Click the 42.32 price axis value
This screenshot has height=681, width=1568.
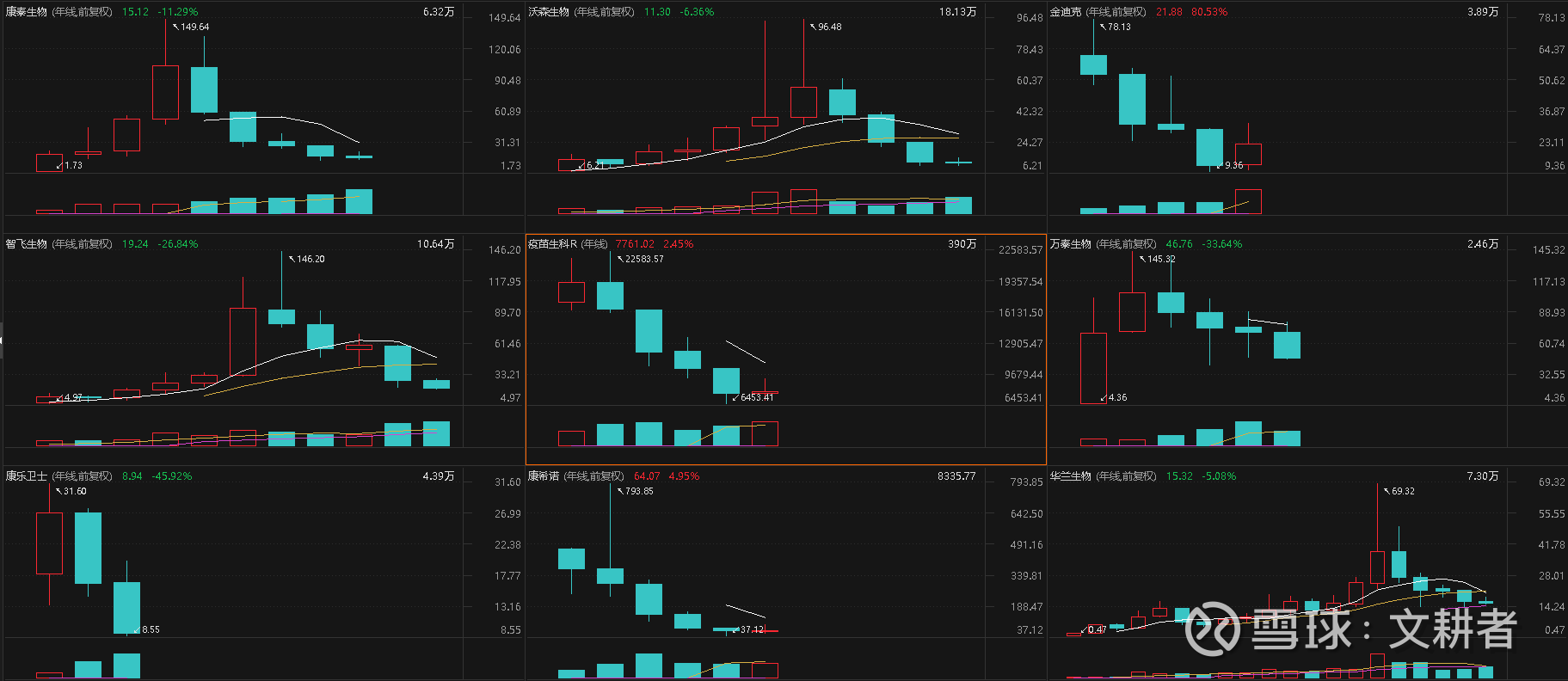click(1030, 112)
